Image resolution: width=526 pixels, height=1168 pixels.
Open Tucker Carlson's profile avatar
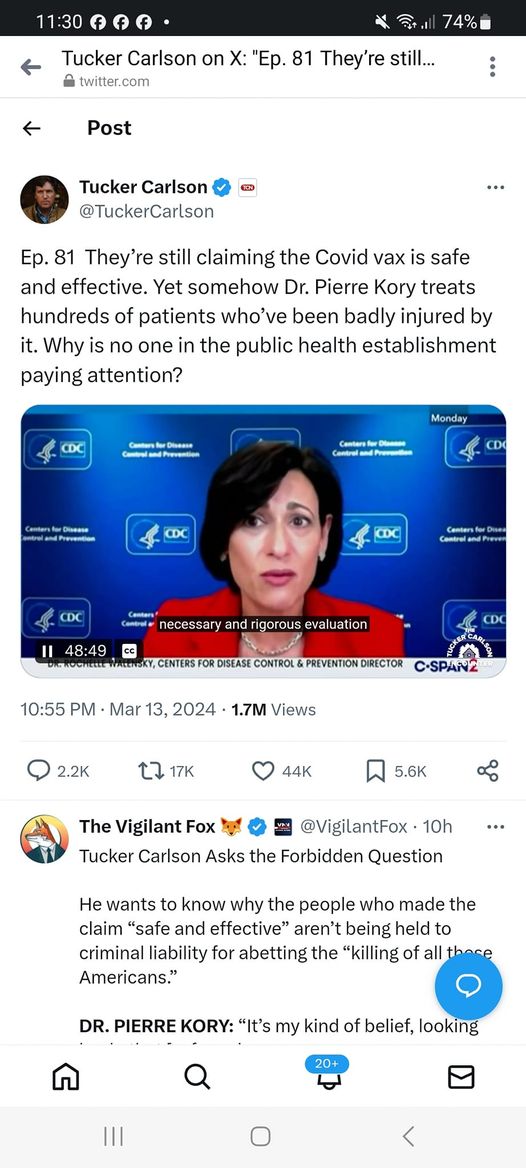tap(44, 200)
